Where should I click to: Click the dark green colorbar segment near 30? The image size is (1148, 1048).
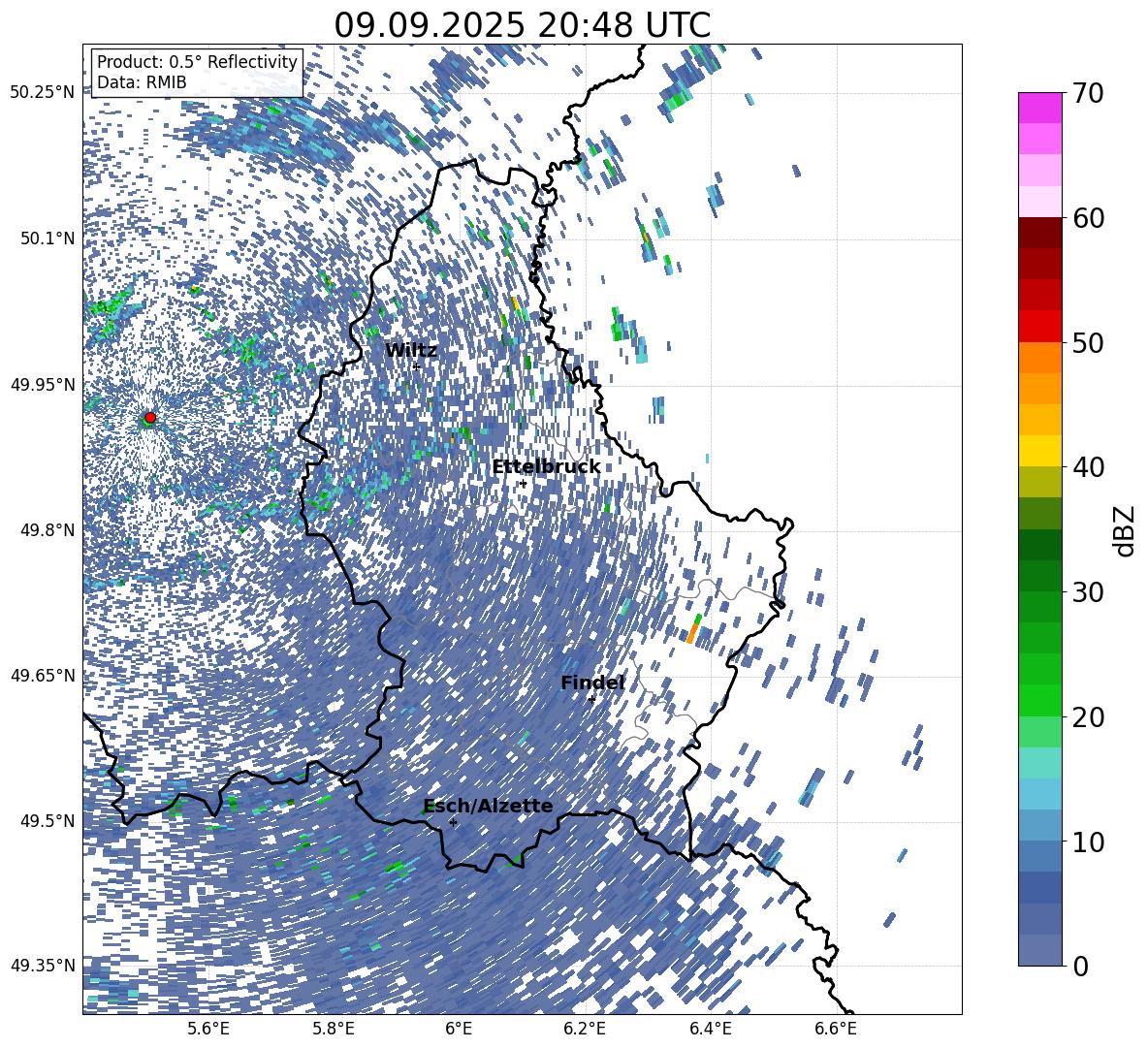[x=1039, y=576]
